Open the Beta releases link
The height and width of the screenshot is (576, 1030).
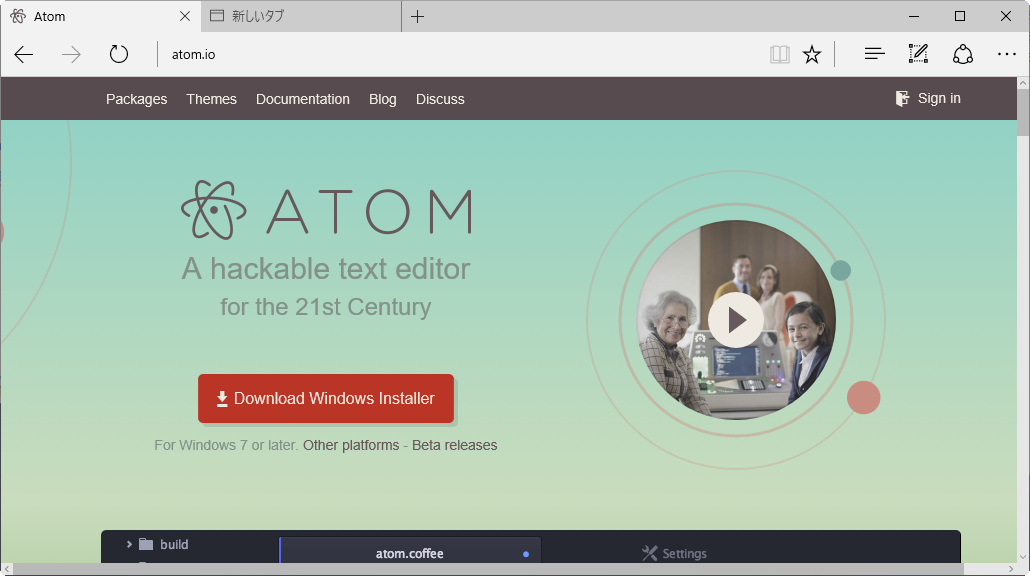point(455,445)
